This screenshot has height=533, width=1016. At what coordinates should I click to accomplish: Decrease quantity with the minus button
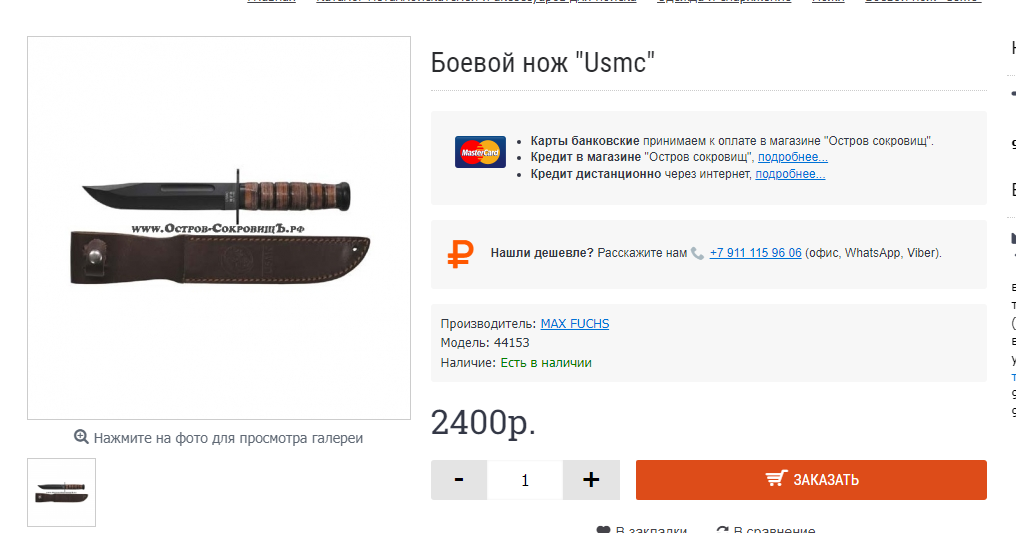[459, 480]
